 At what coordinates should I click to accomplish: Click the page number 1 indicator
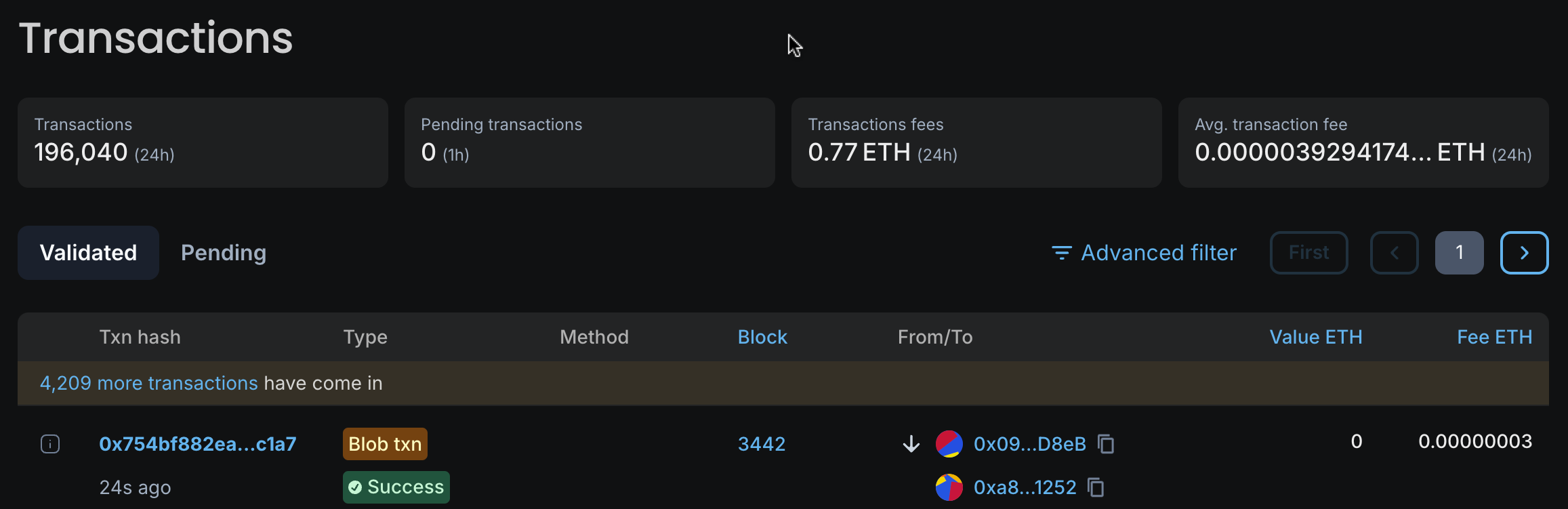tap(1459, 252)
